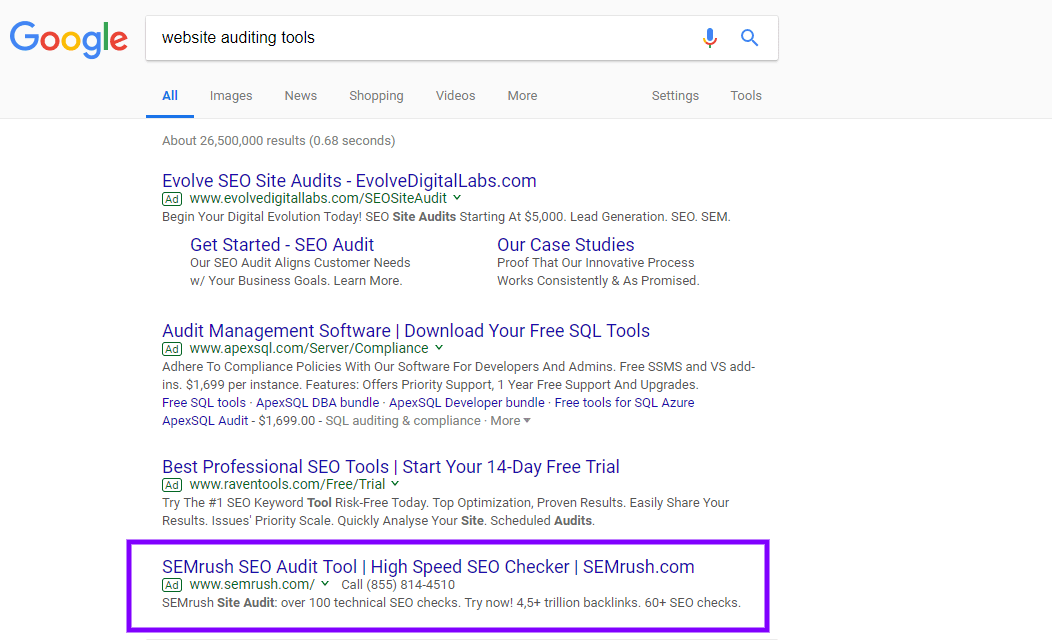Open the SEMrush SEO Audit Tool result

tap(428, 566)
